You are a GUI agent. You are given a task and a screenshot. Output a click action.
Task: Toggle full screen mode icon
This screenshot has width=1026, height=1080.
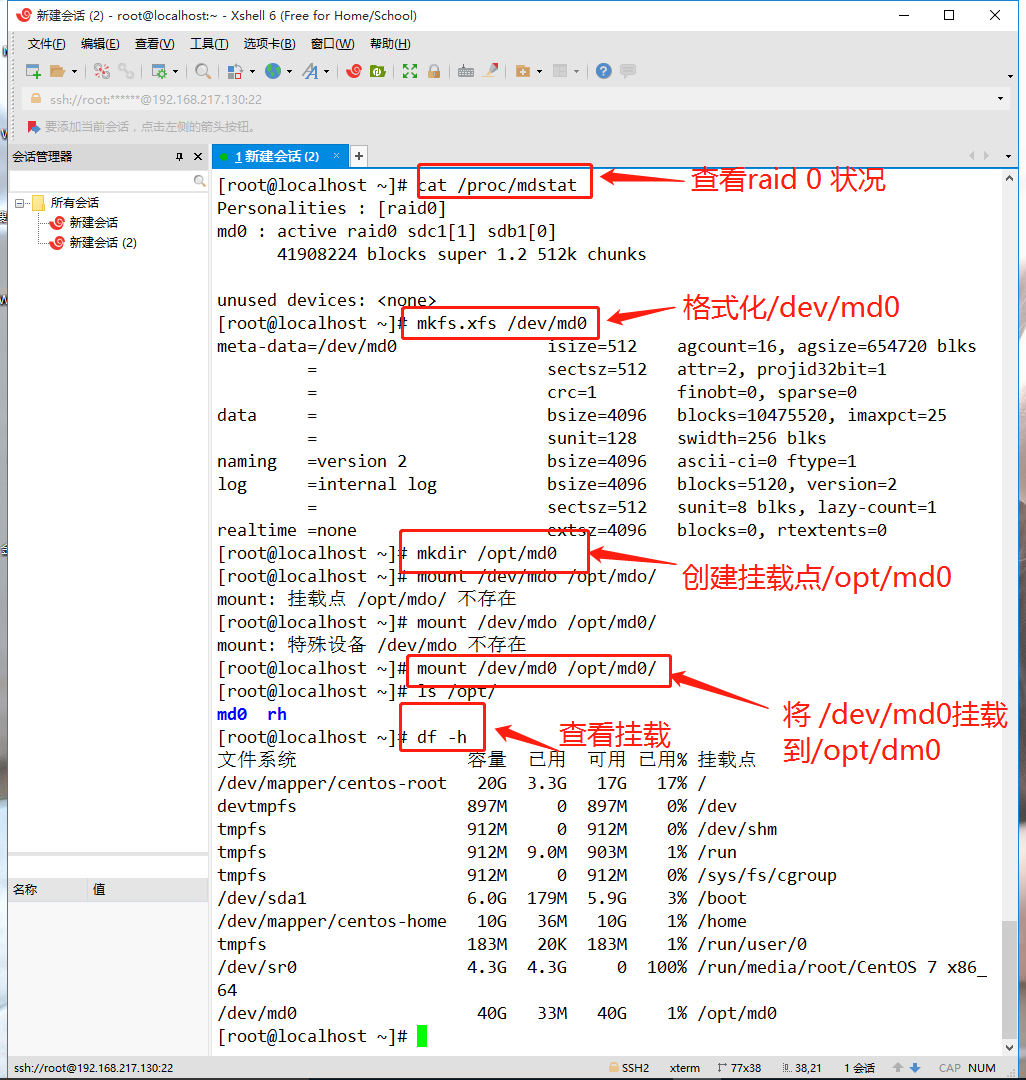click(410, 71)
